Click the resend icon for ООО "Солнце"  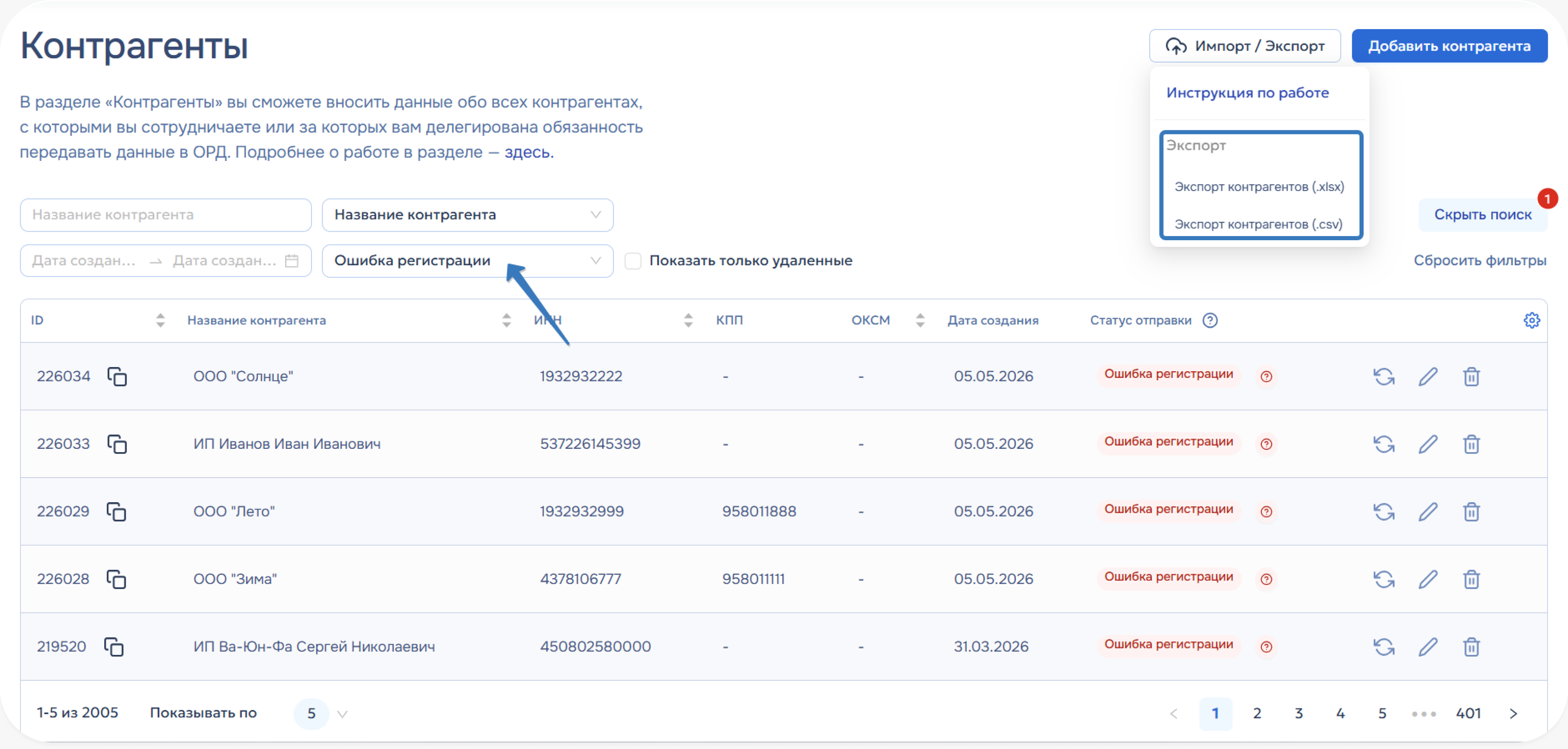1384,376
